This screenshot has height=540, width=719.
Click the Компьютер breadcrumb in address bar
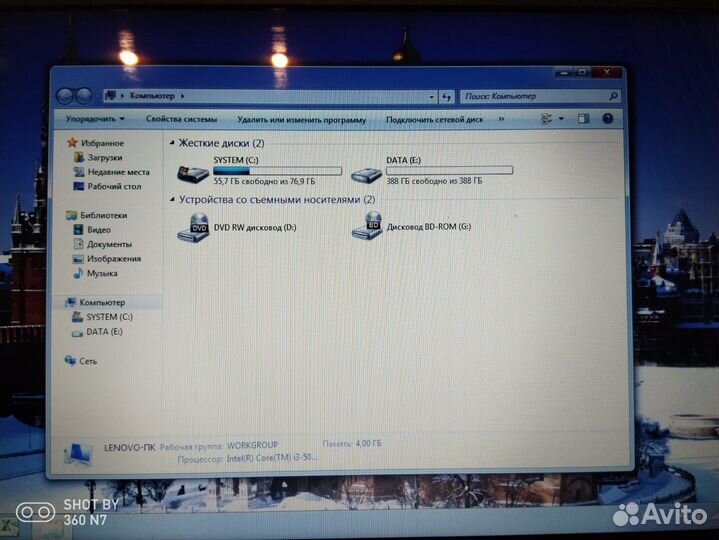click(x=152, y=96)
